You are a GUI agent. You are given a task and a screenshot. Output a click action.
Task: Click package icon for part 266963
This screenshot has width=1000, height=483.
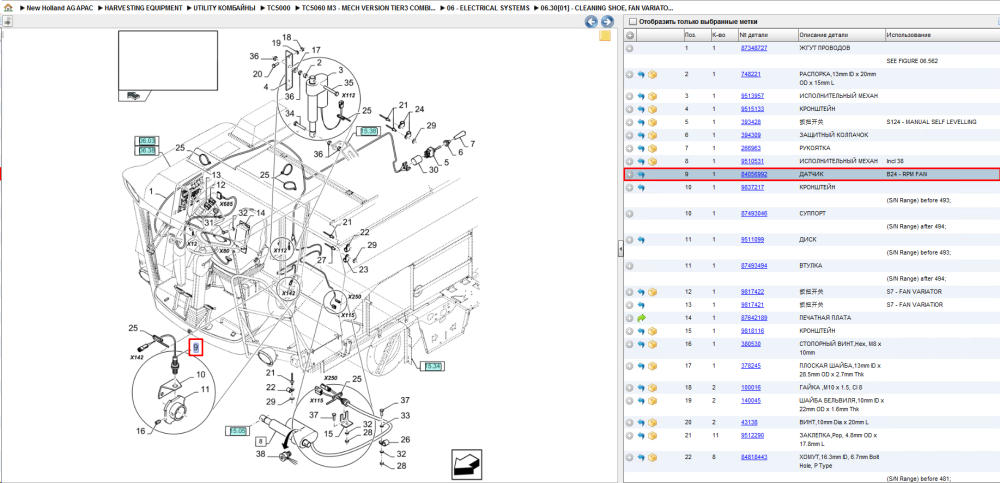[x=652, y=148]
